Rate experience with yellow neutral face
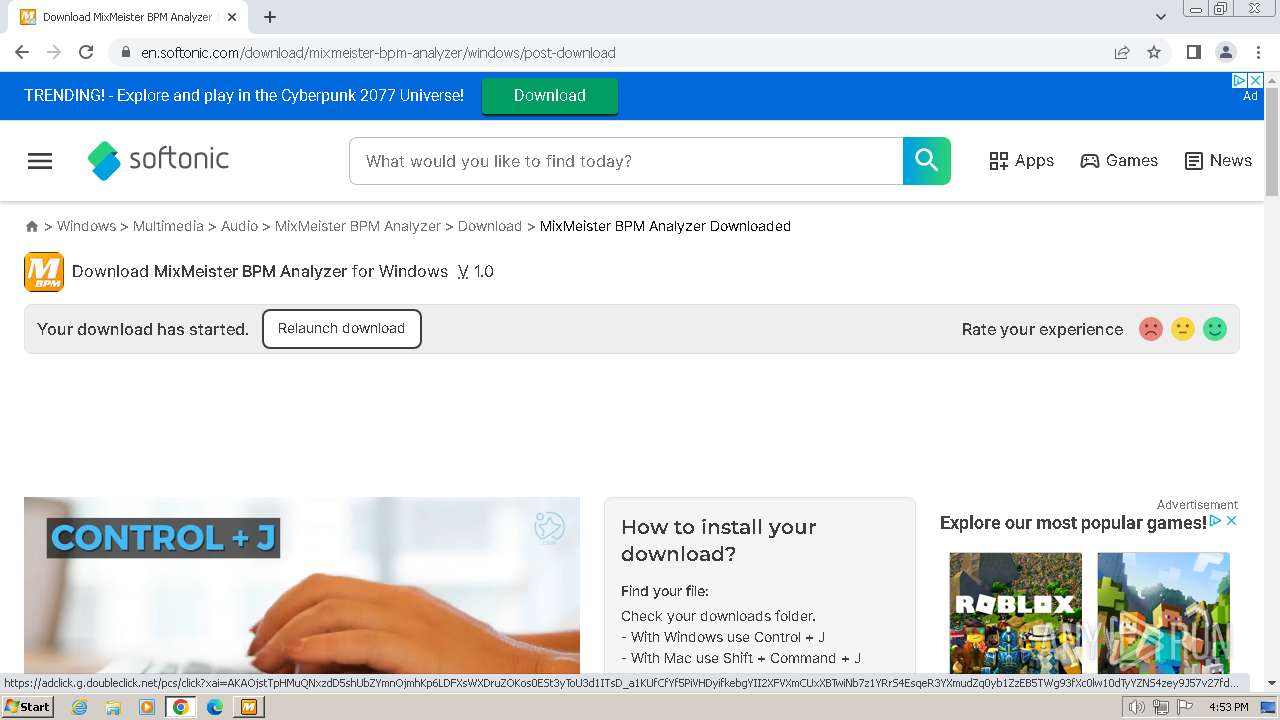The width and height of the screenshot is (1280, 720). pyautogui.click(x=1183, y=329)
